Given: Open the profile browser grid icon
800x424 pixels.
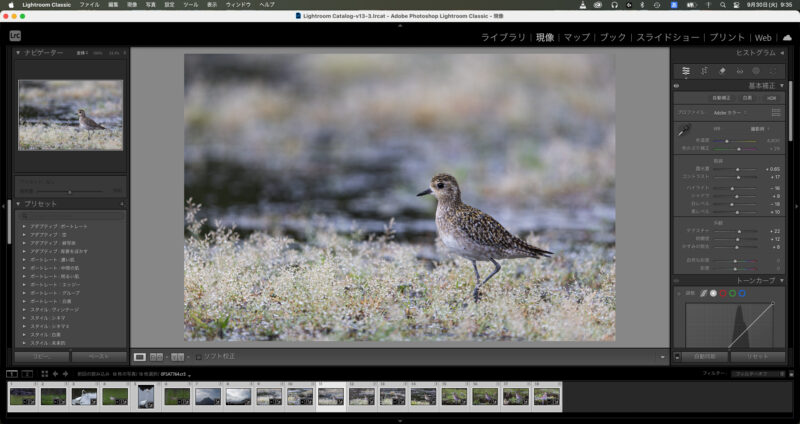Looking at the screenshot, I should (x=776, y=113).
